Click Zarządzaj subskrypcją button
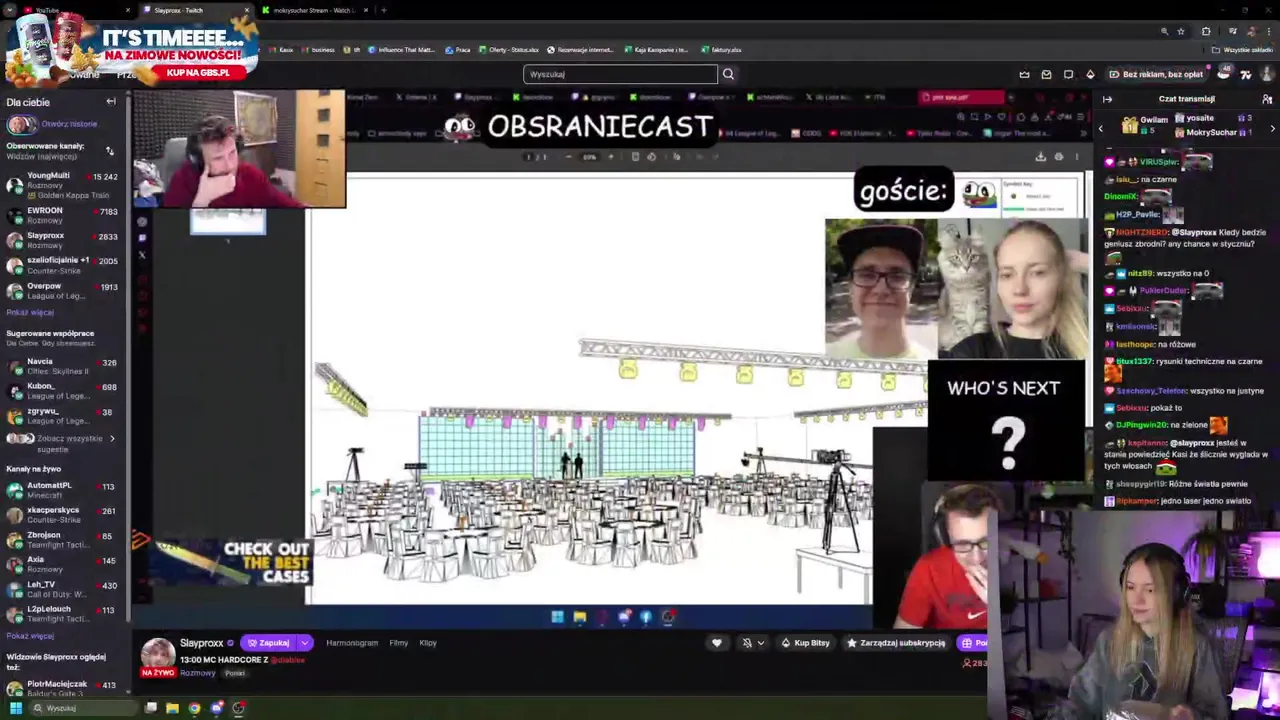The width and height of the screenshot is (1280, 720). pos(895,643)
